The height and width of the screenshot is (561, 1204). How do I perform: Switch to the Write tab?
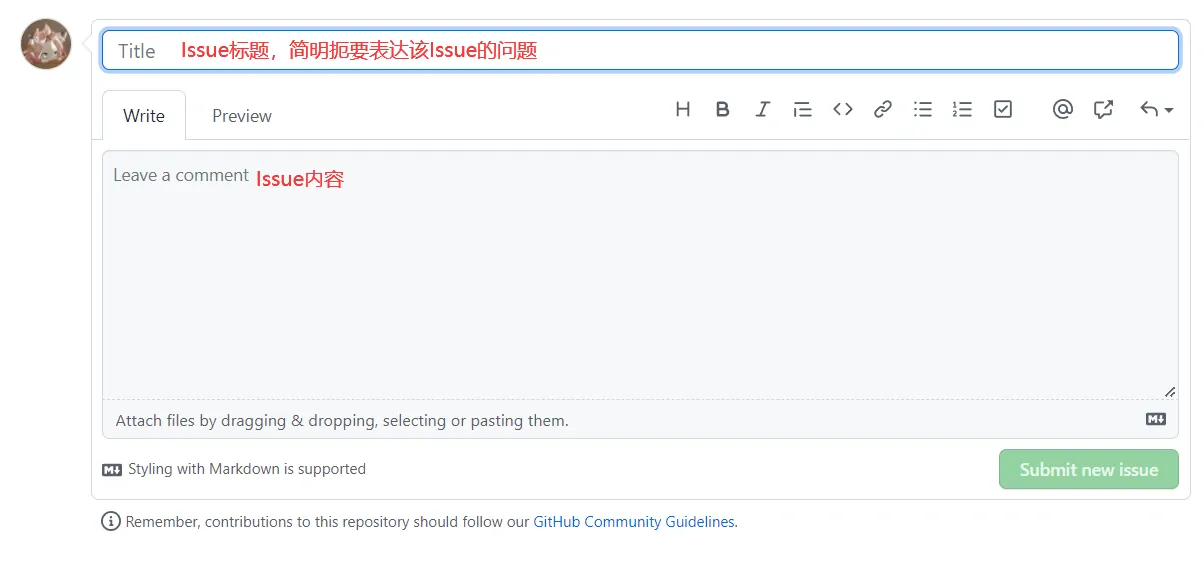click(144, 116)
